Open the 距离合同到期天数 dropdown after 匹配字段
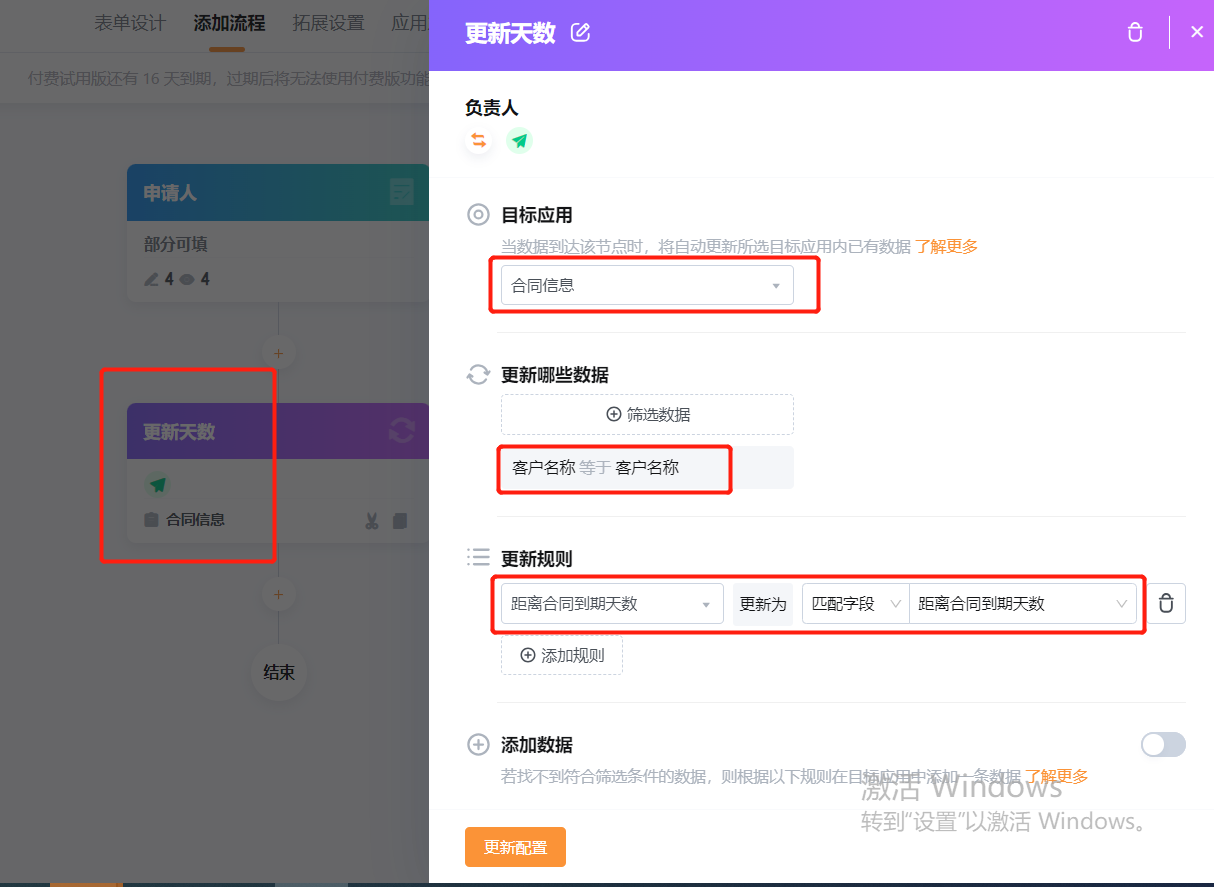 pyautogui.click(x=1023, y=604)
